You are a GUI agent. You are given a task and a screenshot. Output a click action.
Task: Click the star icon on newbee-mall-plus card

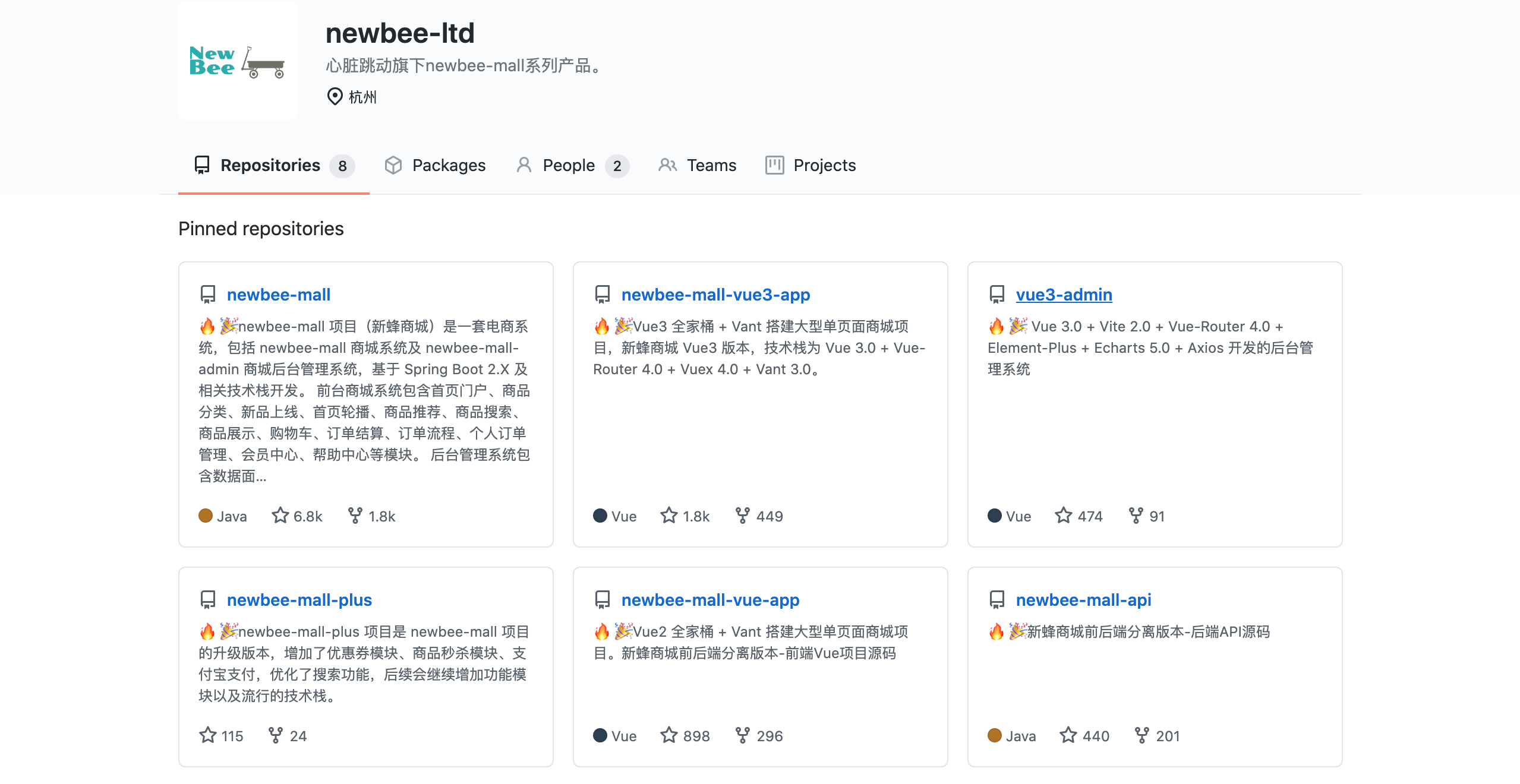(x=207, y=735)
